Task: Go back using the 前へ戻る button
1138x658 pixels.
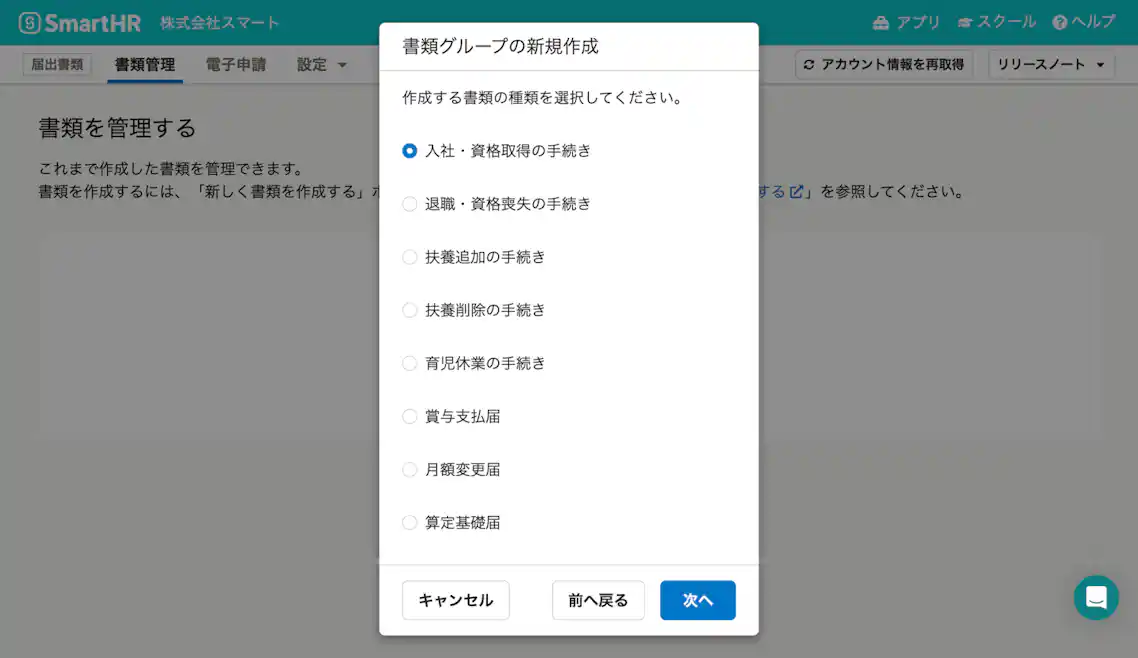Action: click(598, 600)
